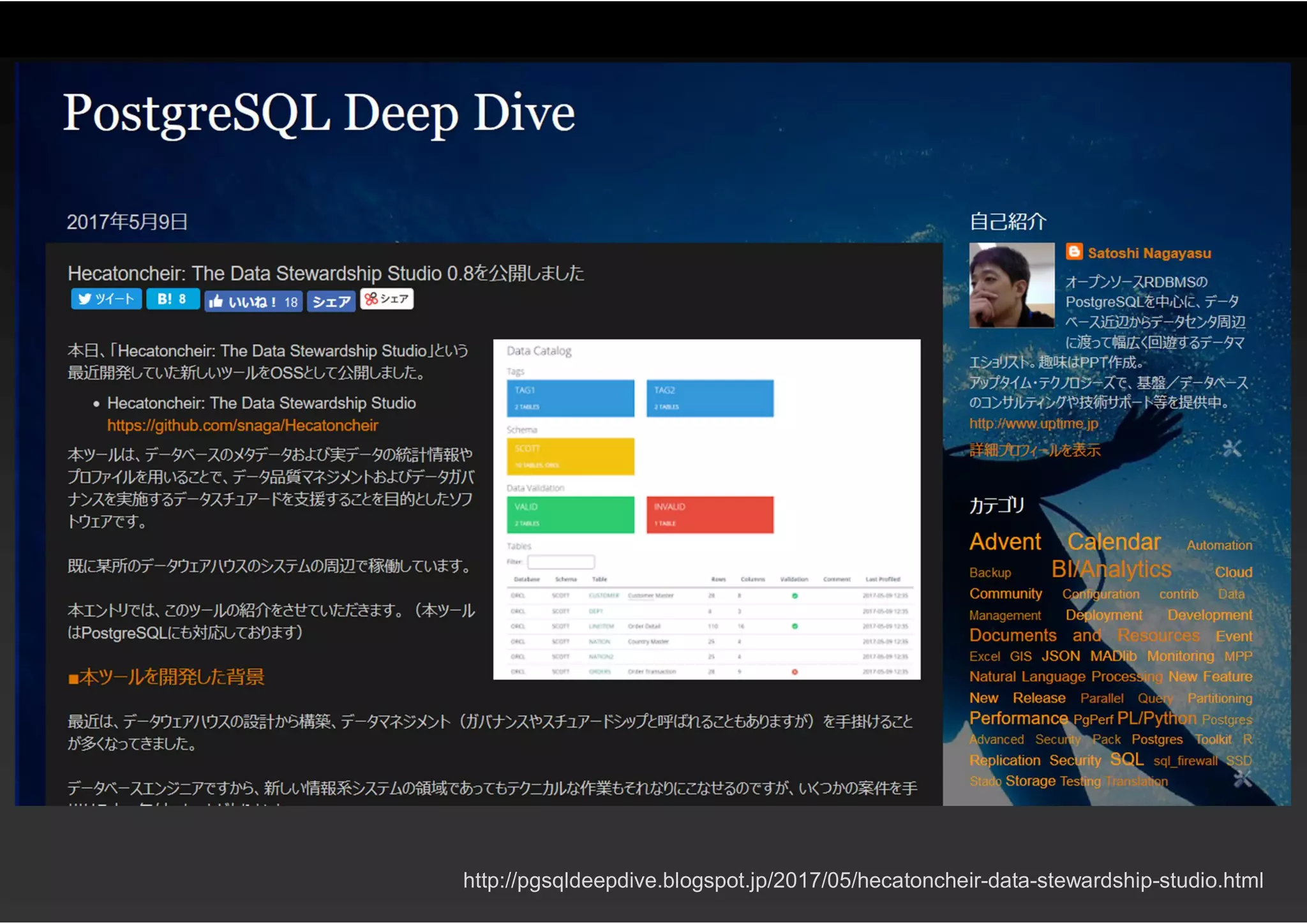Select the Event category tag
The width and height of the screenshot is (1307, 924).
click(x=1234, y=636)
